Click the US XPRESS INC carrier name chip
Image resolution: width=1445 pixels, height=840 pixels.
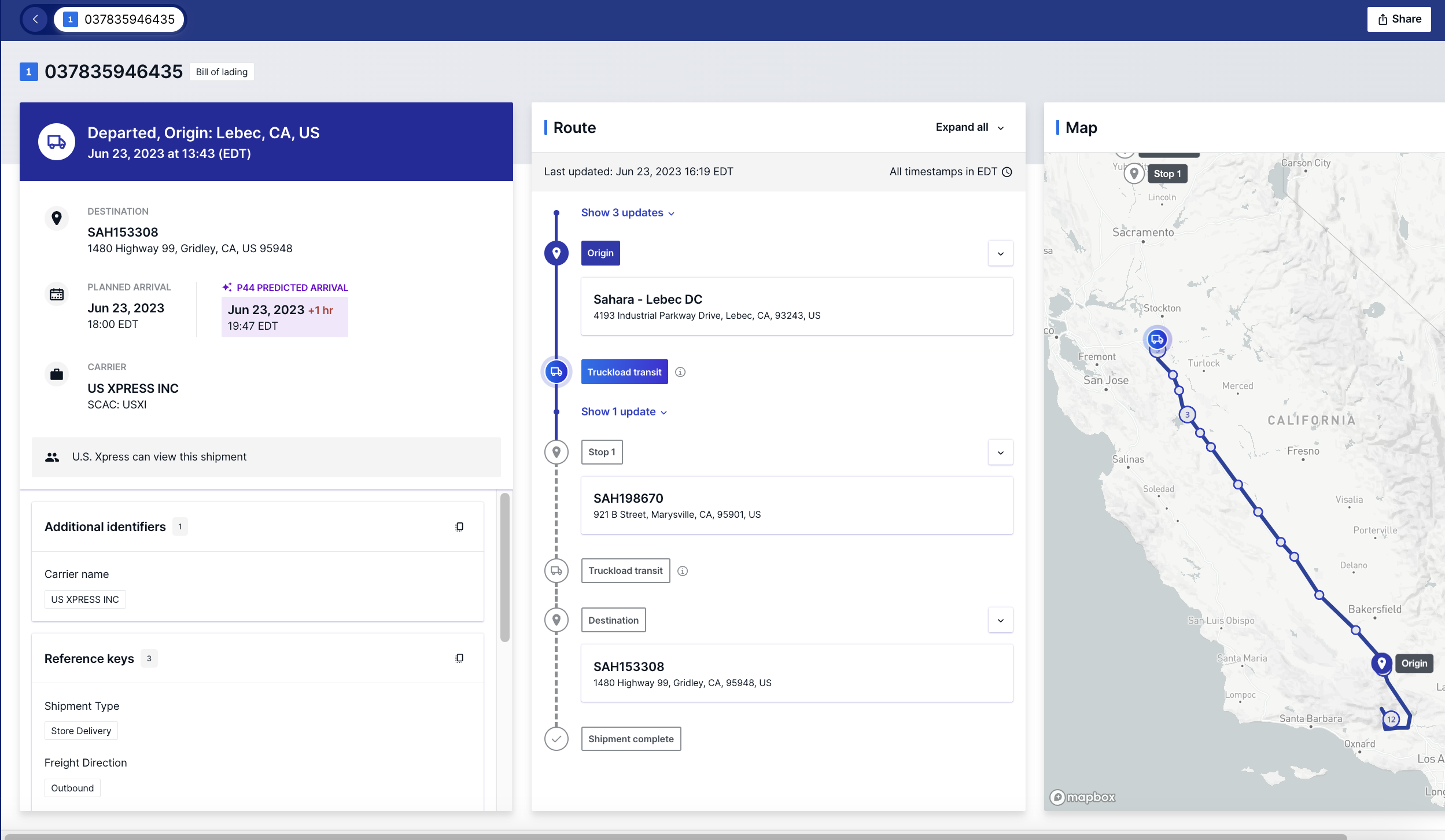click(x=85, y=599)
